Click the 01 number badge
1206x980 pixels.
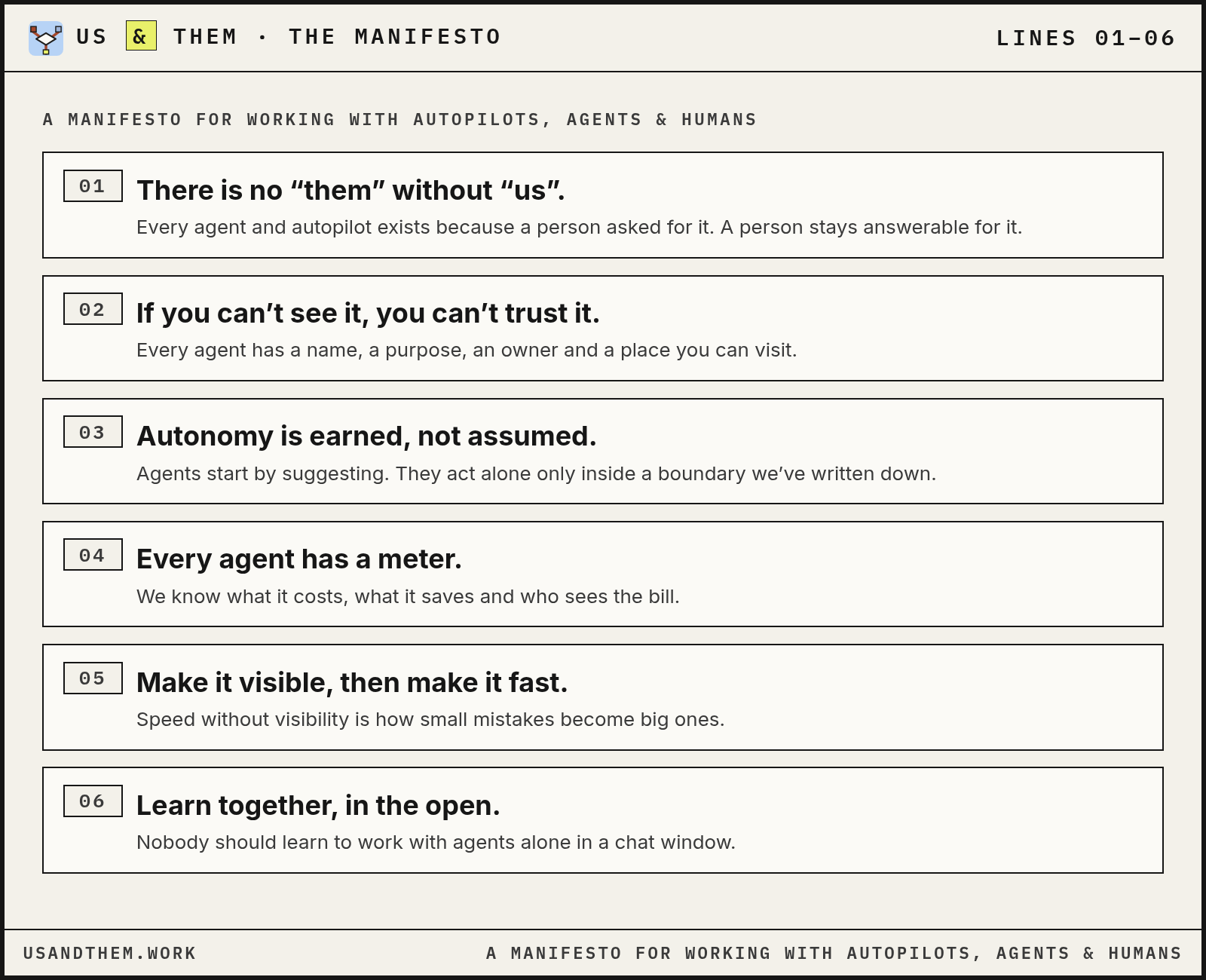(93, 186)
